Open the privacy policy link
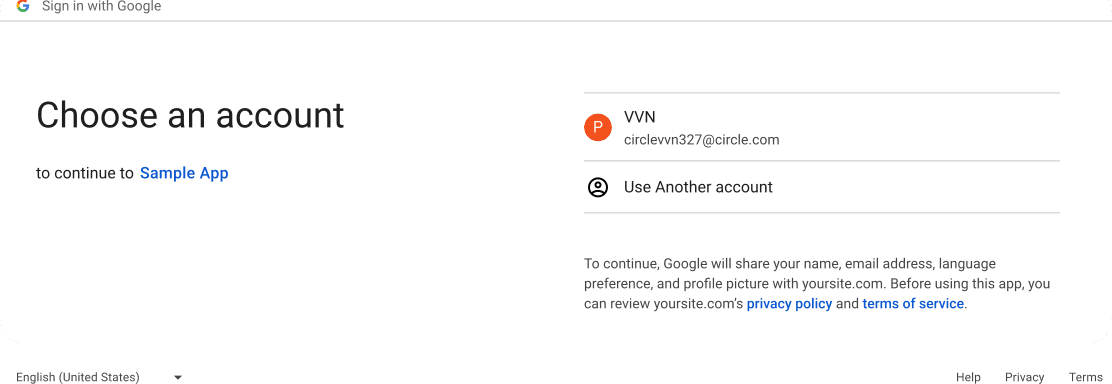Image resolution: width=1112 pixels, height=384 pixels. pyautogui.click(x=789, y=304)
